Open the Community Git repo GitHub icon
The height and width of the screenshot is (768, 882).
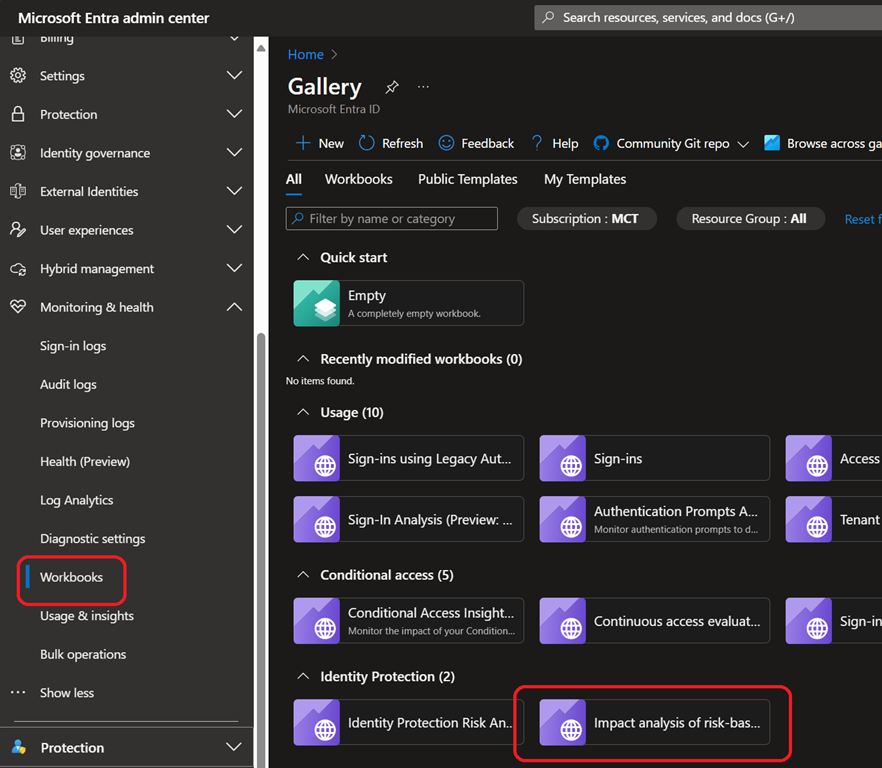601,143
